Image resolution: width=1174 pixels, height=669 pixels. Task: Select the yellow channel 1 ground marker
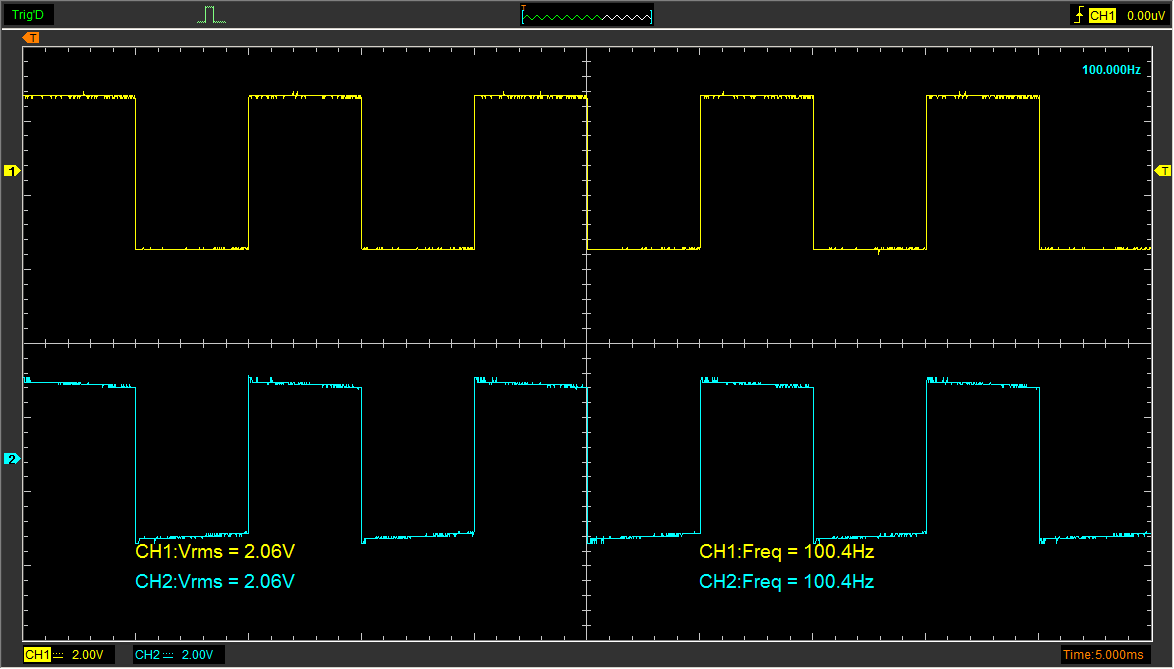click(x=12, y=171)
